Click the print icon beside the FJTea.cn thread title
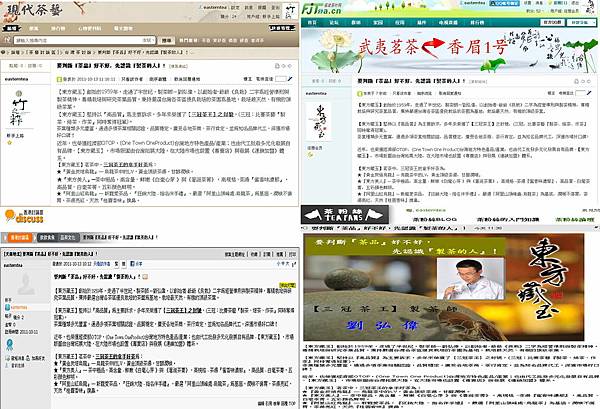The height and width of the screenshot is (409, 600). 576,81
